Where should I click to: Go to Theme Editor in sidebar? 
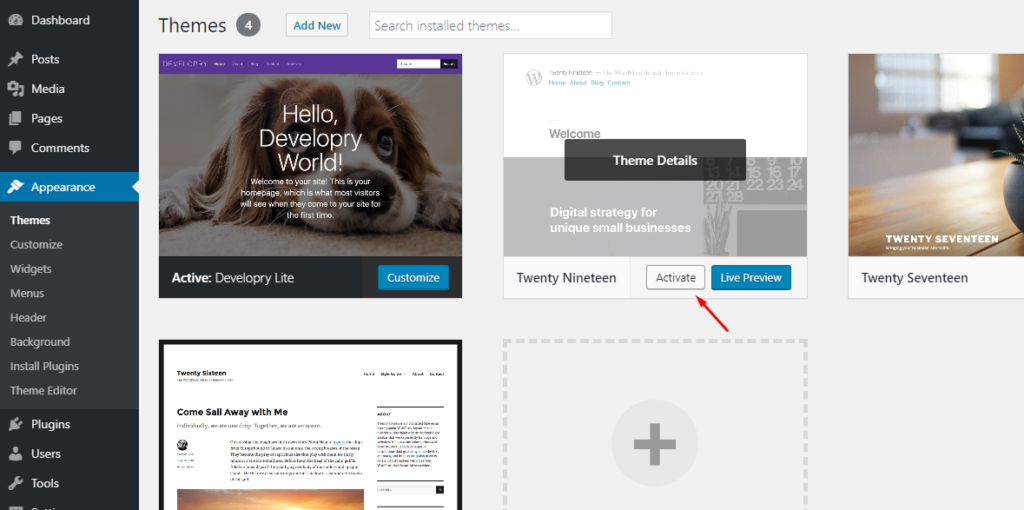44,390
